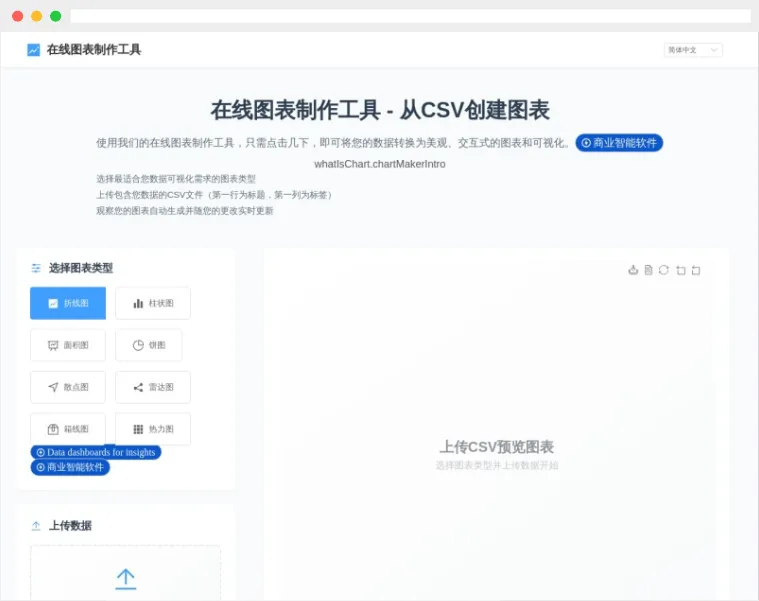Click the 上传CSV预览图表 placeholder text
759x601 pixels.
coord(497,447)
